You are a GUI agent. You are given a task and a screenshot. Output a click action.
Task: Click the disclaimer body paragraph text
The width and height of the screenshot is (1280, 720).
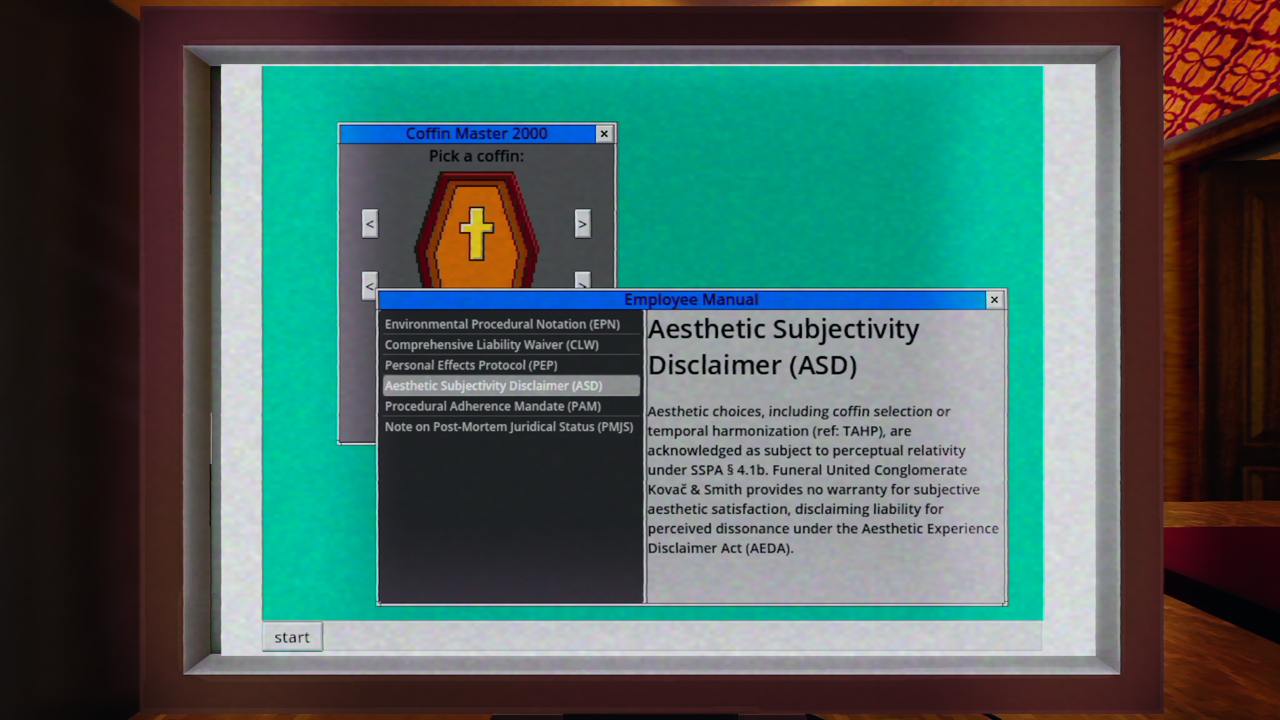tap(822, 479)
